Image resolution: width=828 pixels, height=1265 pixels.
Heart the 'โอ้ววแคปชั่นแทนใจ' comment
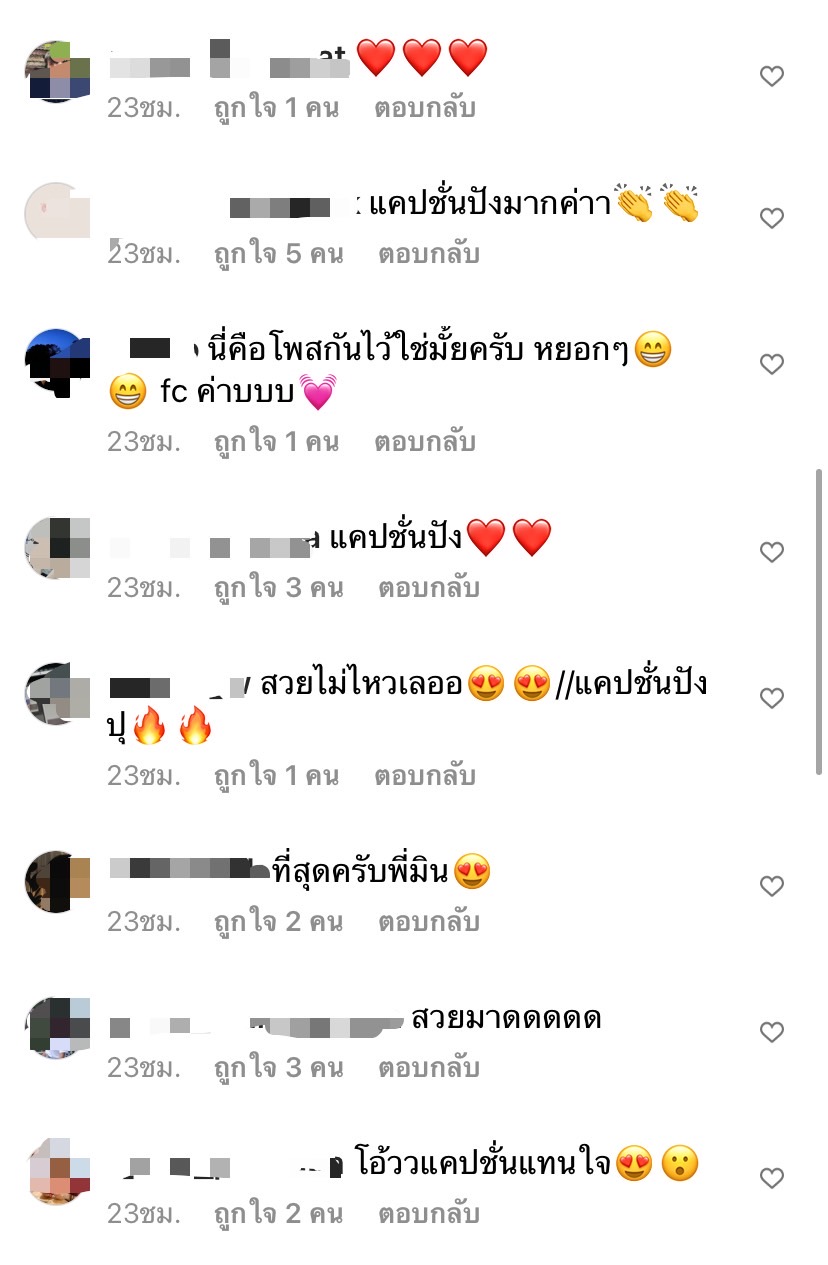pyautogui.click(x=772, y=1178)
